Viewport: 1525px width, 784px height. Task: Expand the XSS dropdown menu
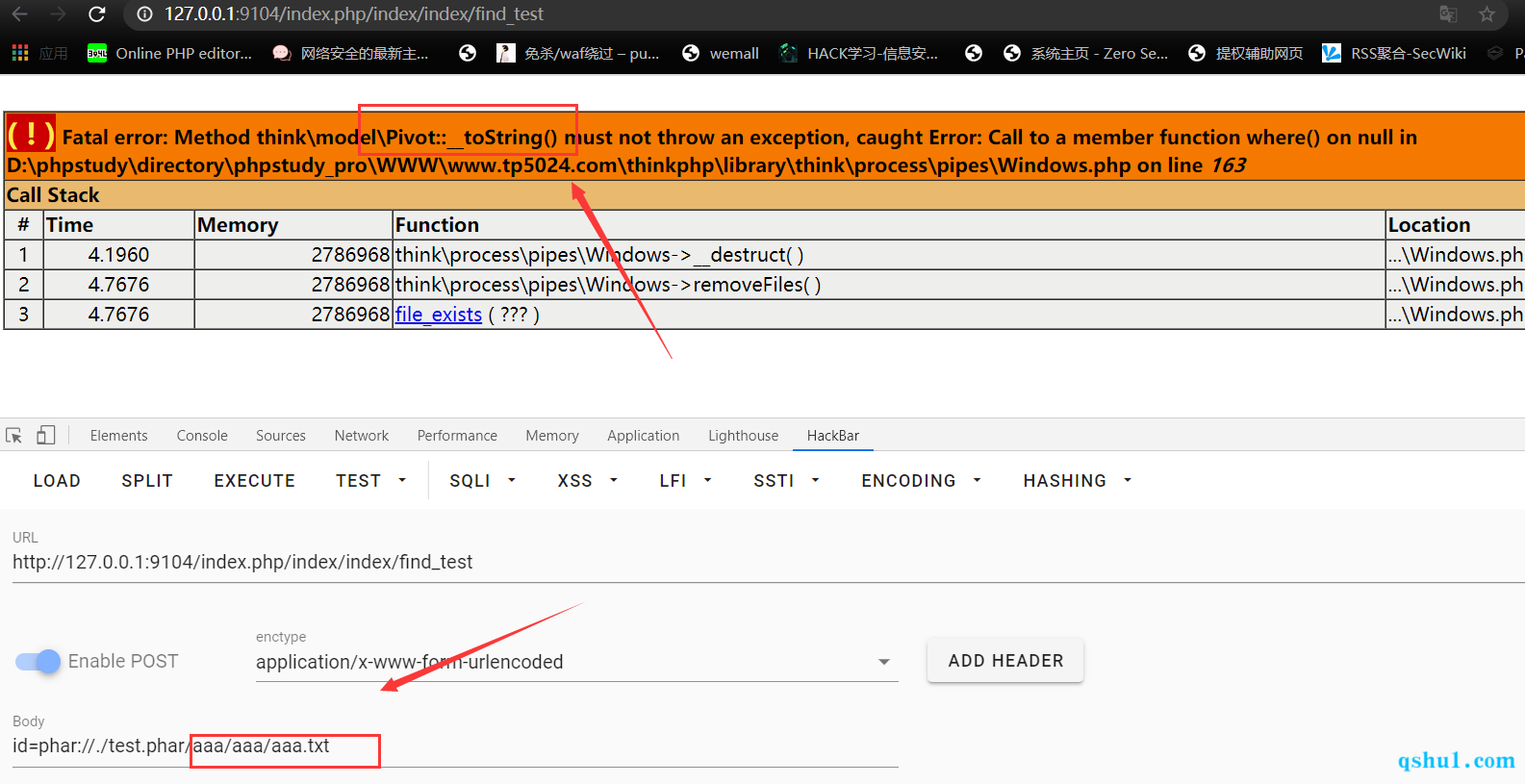pyautogui.click(x=588, y=480)
